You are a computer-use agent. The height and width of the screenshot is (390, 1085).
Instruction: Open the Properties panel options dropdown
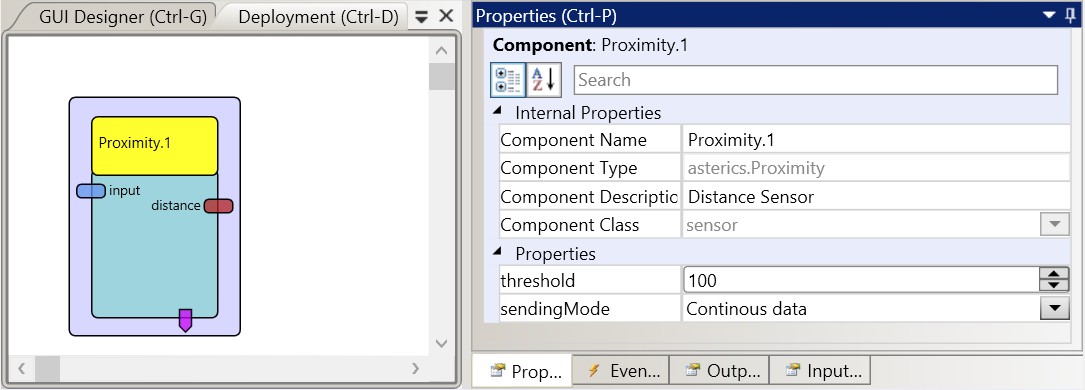point(1050,15)
